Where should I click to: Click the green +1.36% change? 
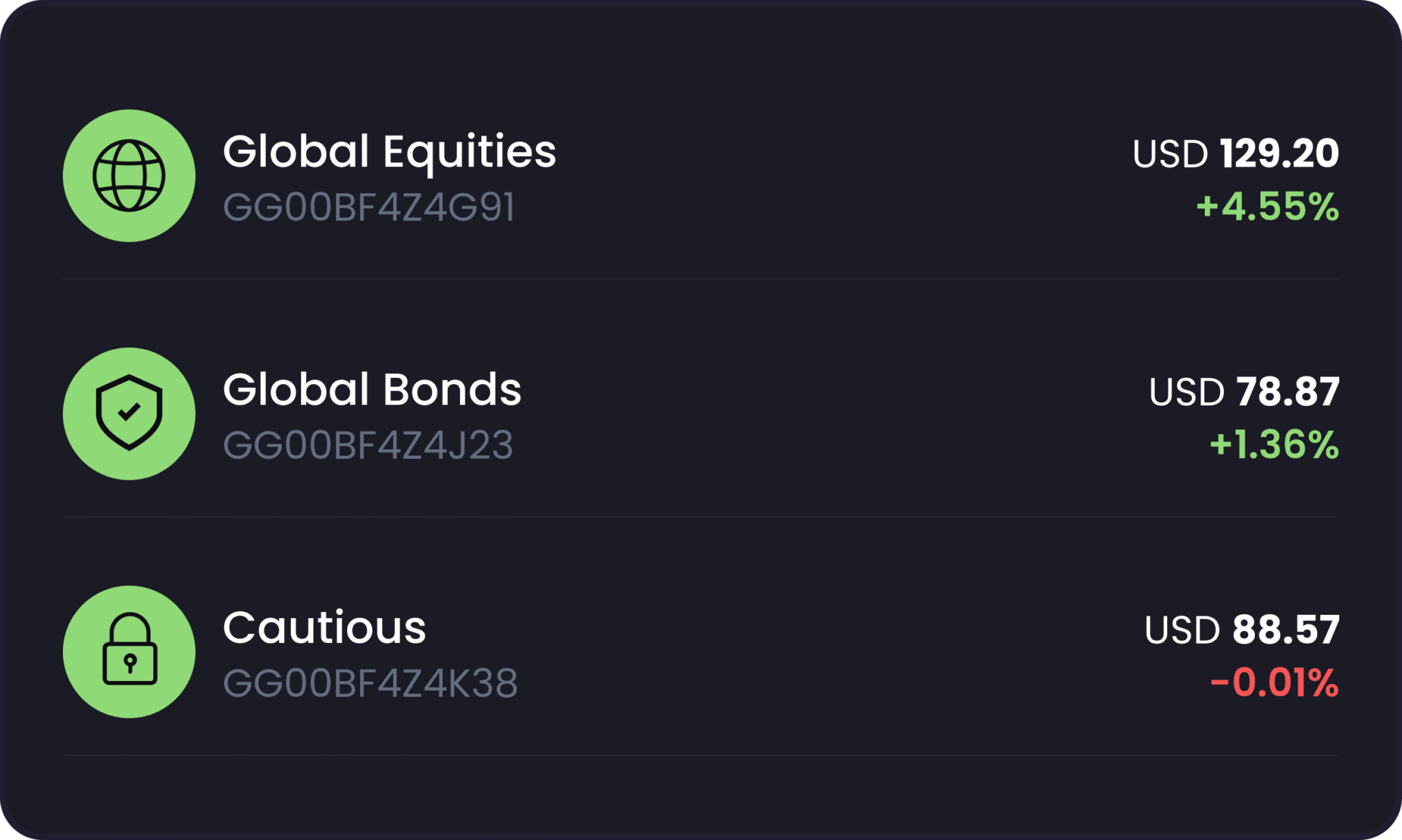1274,445
